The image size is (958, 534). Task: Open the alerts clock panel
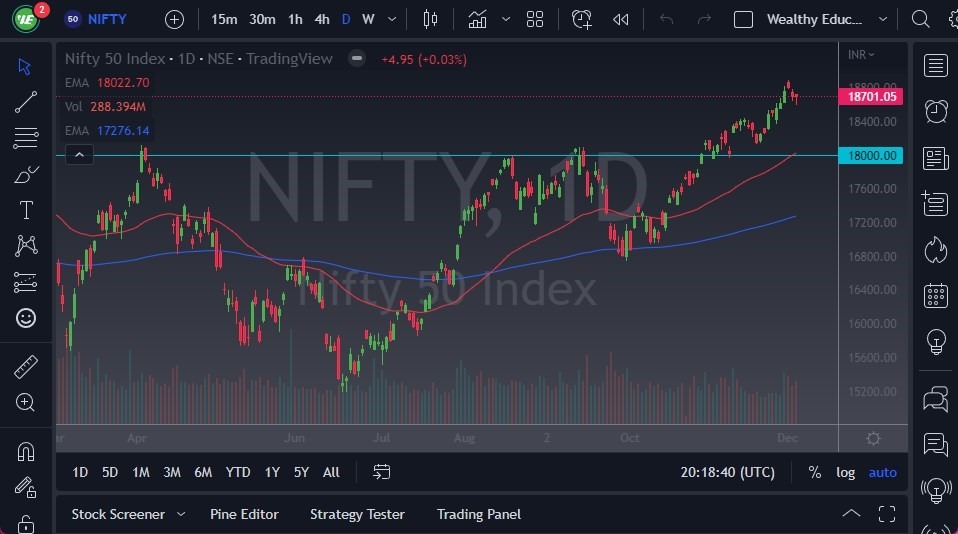[935, 111]
